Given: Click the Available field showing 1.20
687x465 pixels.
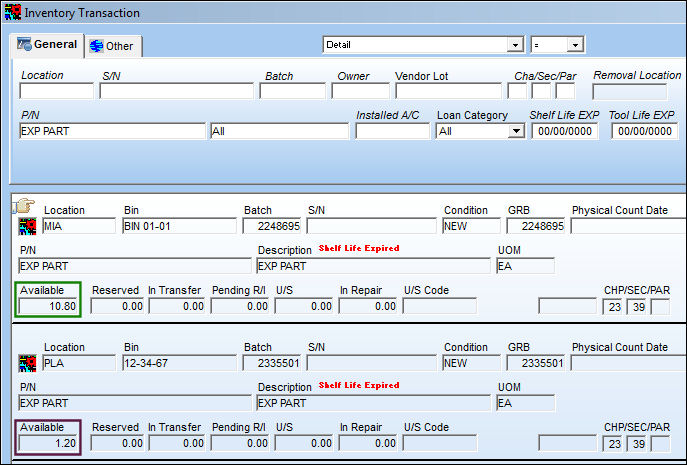Looking at the screenshot, I should [48, 443].
